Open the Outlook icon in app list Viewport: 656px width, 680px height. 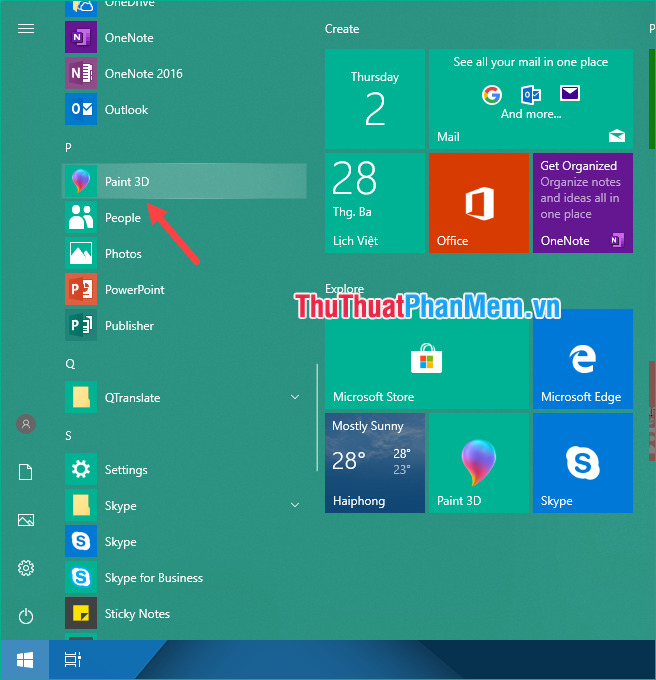[x=81, y=109]
